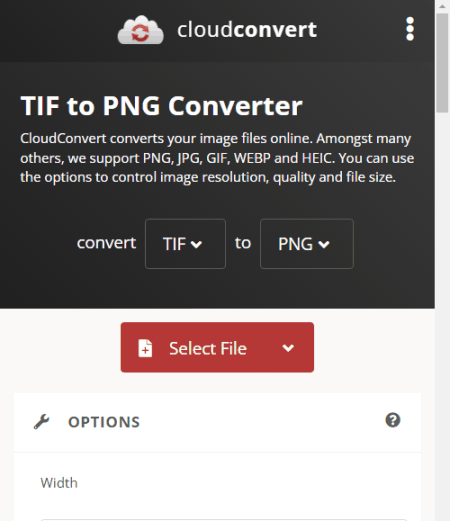
Task: Click the cloudconvert wordmark link
Action: pos(247,30)
